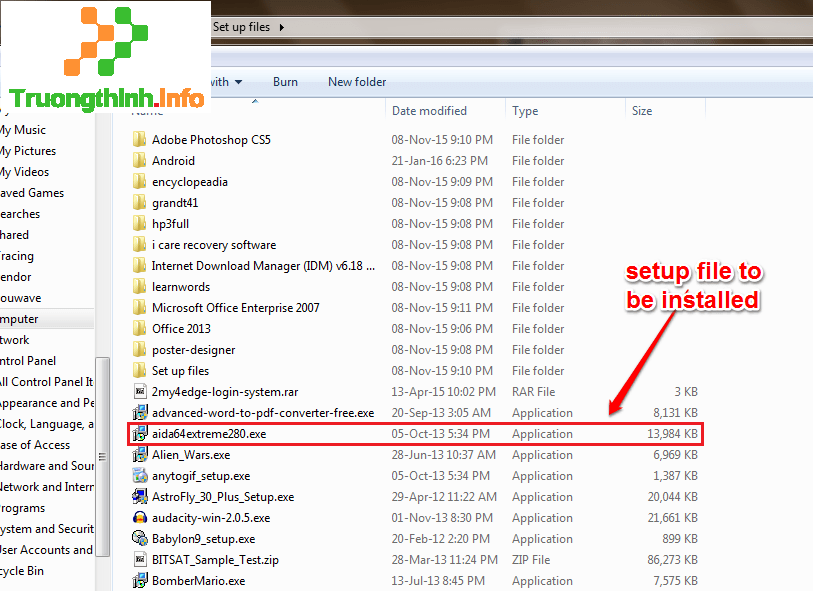Open Searches in navigation pane

pyautogui.click(x=20, y=214)
